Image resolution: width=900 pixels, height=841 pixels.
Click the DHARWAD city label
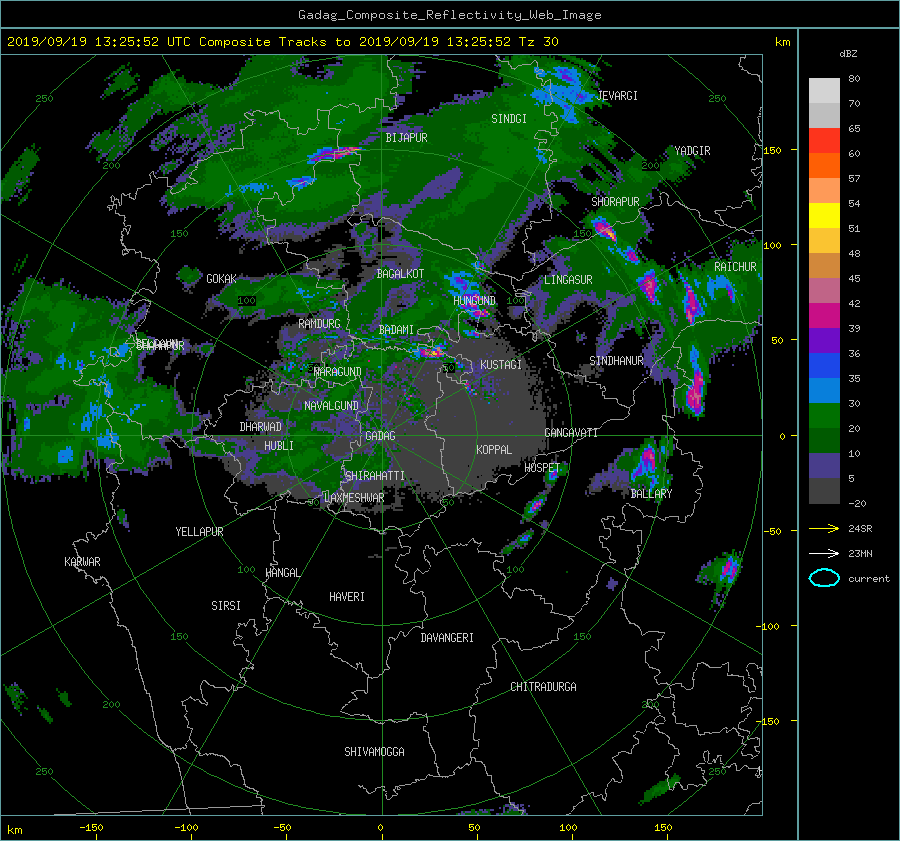[261, 427]
